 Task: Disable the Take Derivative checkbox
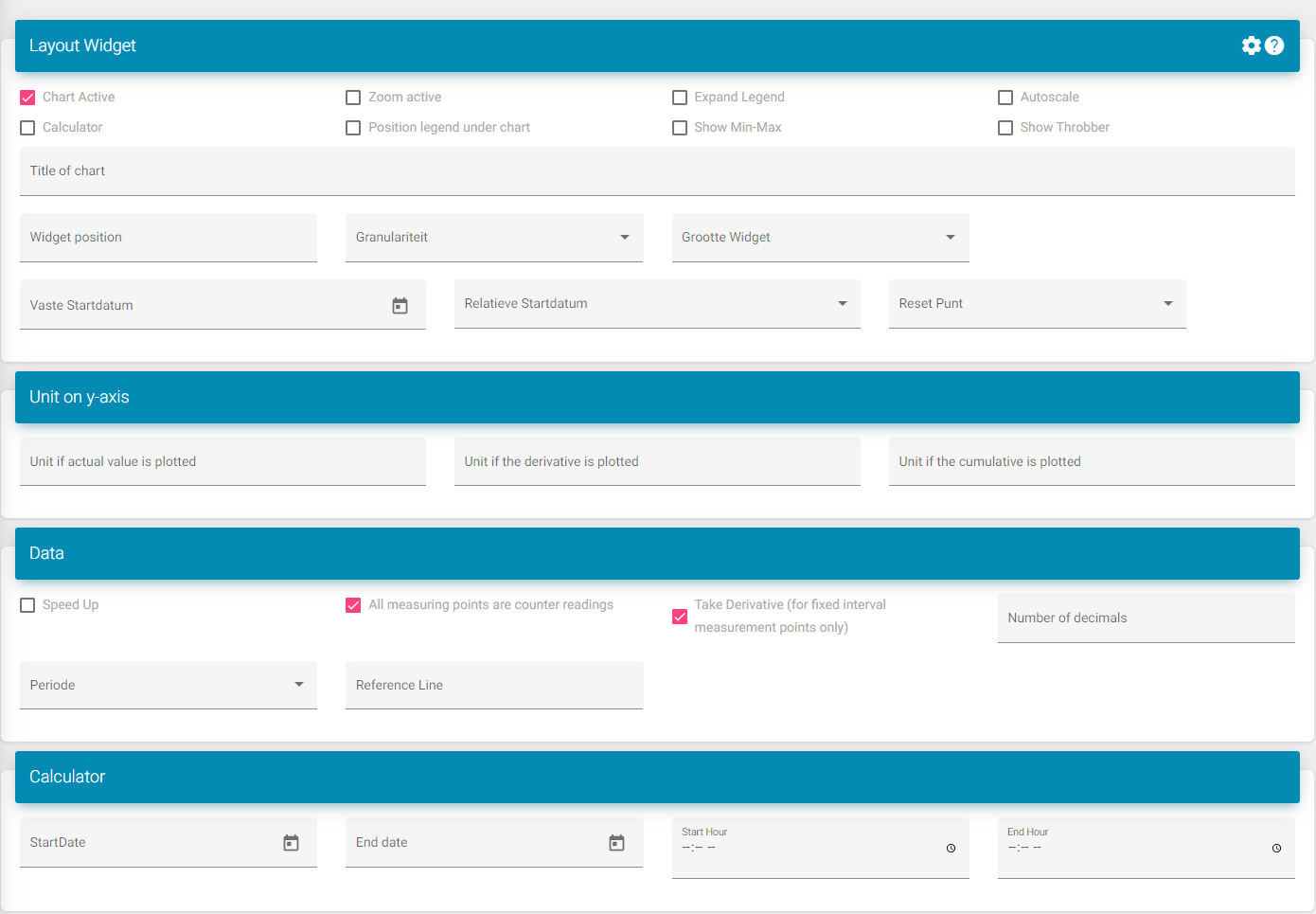(x=680, y=617)
